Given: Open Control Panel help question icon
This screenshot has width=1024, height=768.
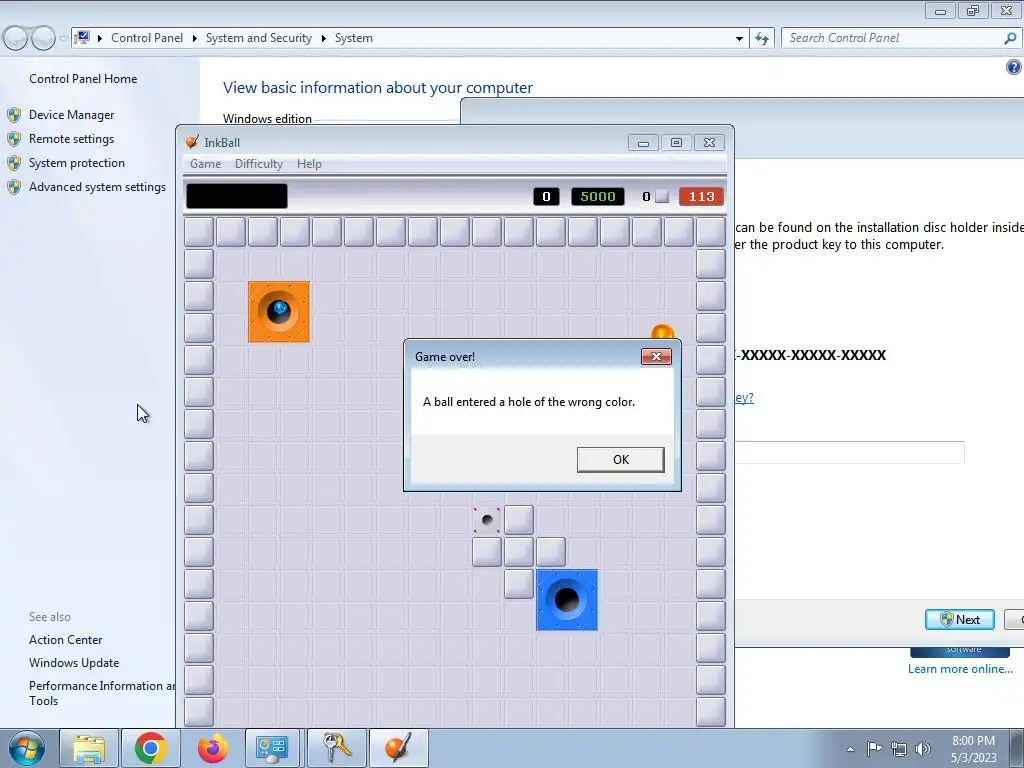Looking at the screenshot, I should [x=1014, y=67].
